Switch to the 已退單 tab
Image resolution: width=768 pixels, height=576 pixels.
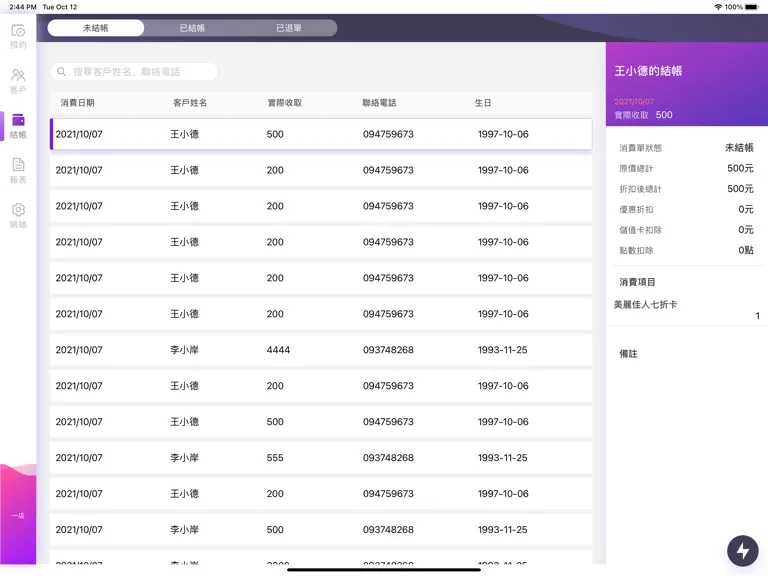[289, 28]
